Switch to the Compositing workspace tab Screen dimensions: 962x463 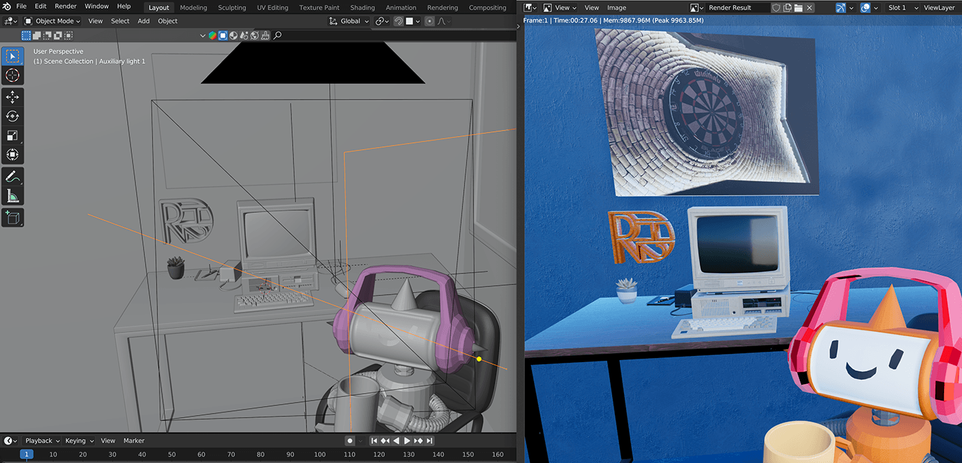tap(487, 7)
